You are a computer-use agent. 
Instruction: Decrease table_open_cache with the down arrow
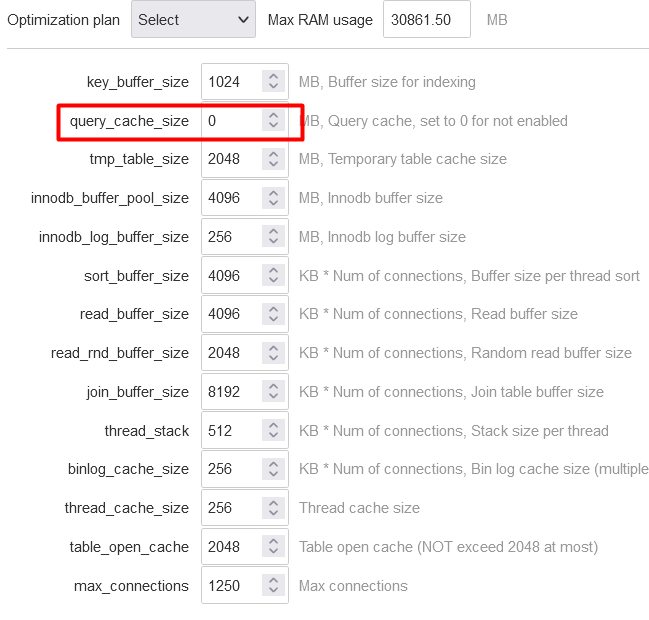273,551
